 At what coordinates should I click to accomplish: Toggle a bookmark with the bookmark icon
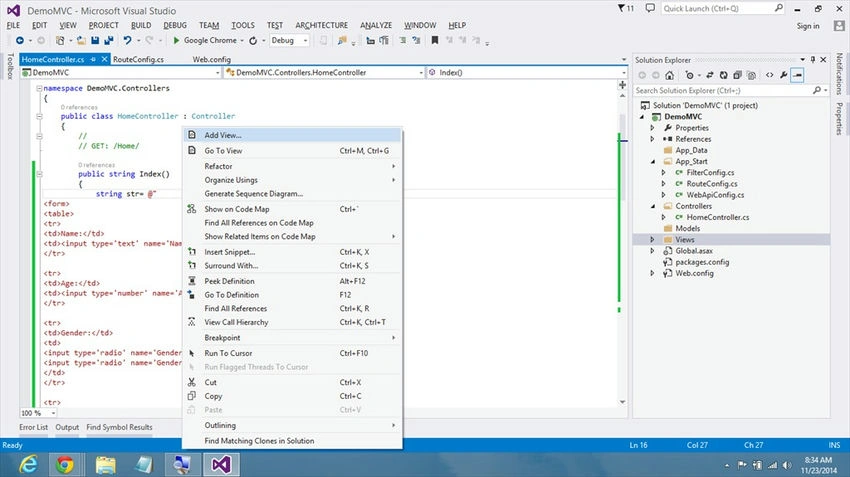[x=435, y=41]
